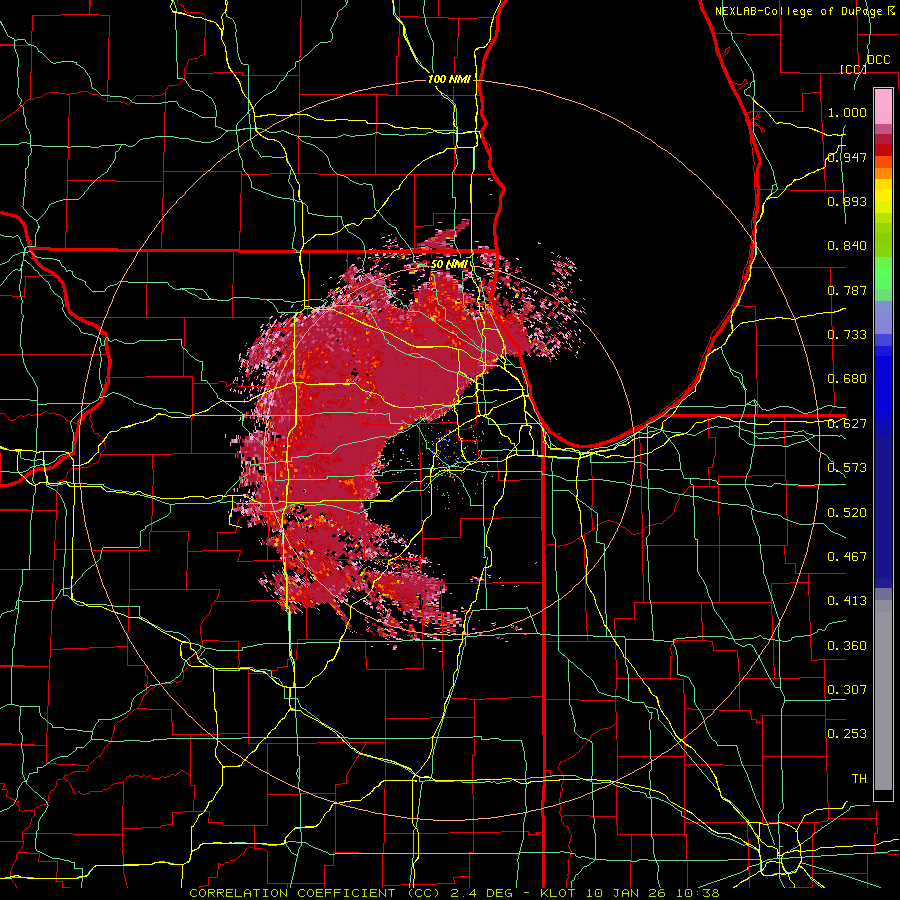Image resolution: width=900 pixels, height=900 pixels.
Task: Click the 0.680 legend value
Action: pos(847,379)
